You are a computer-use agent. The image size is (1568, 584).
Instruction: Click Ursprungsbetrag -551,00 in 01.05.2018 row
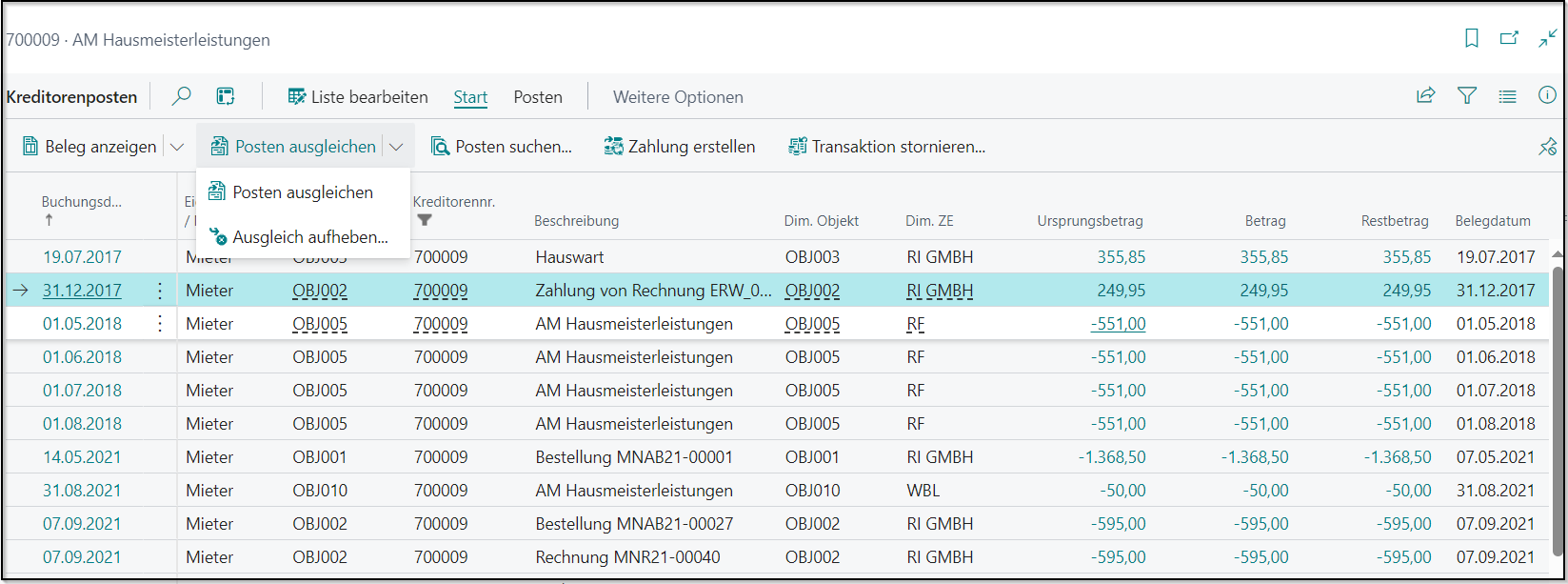click(x=1118, y=324)
